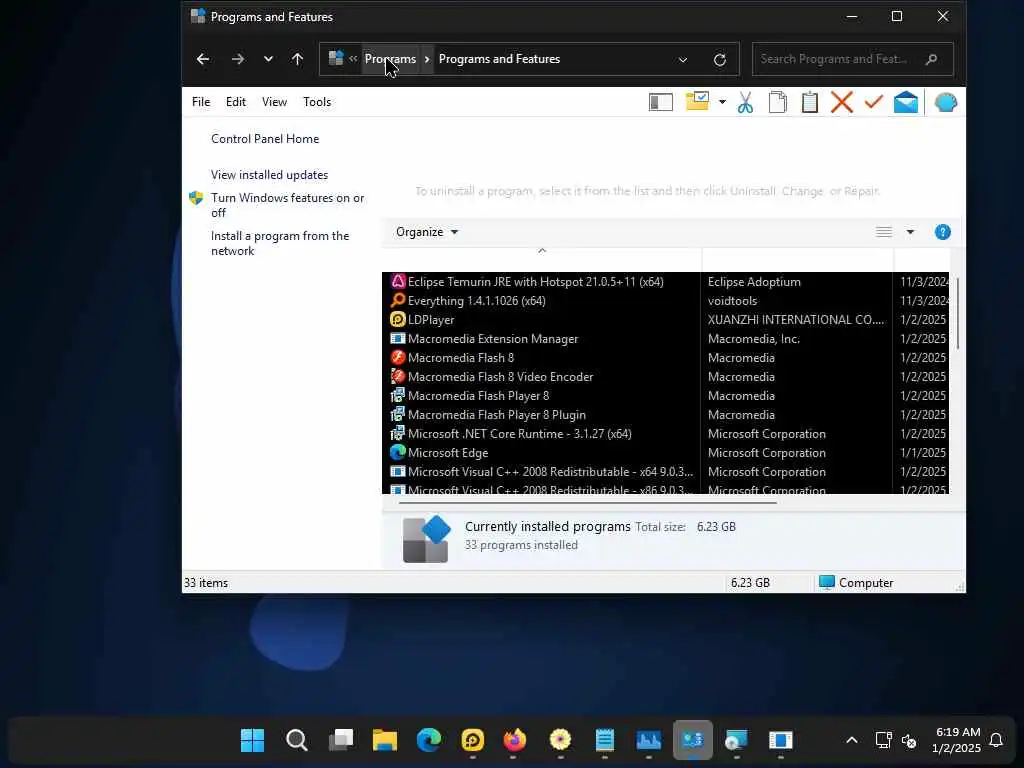The width and height of the screenshot is (1024, 768).
Task: Click the sort arrow above Name column
Action: tap(541, 251)
